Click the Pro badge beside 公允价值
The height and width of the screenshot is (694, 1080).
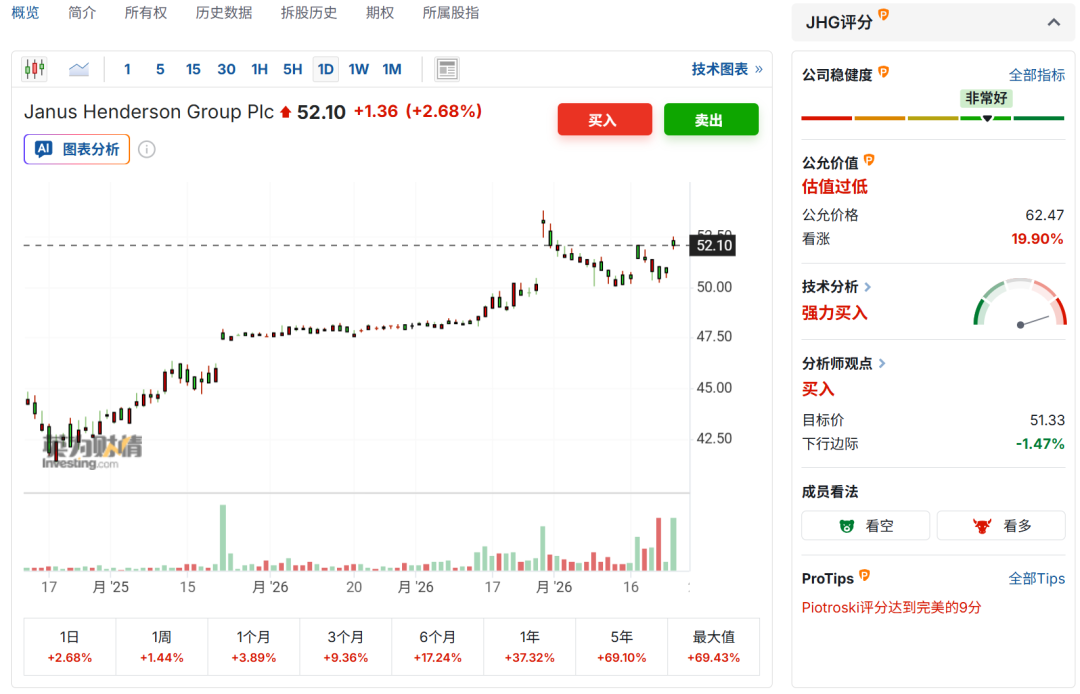click(x=869, y=160)
